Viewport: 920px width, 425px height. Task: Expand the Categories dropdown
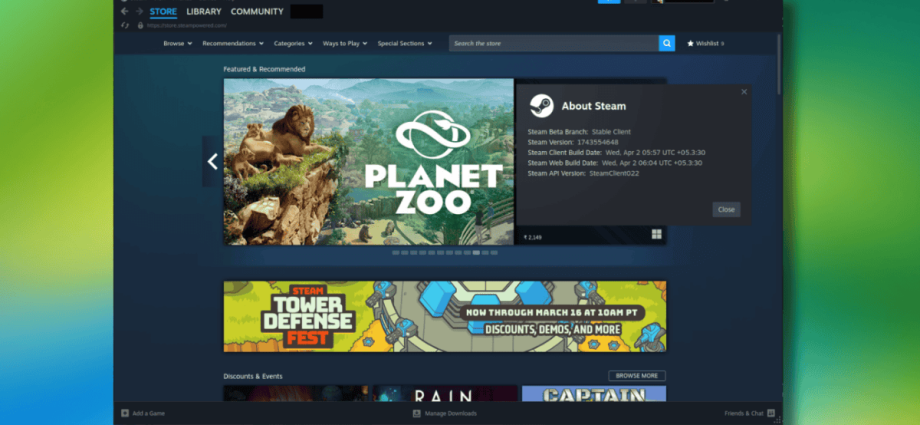[293, 43]
